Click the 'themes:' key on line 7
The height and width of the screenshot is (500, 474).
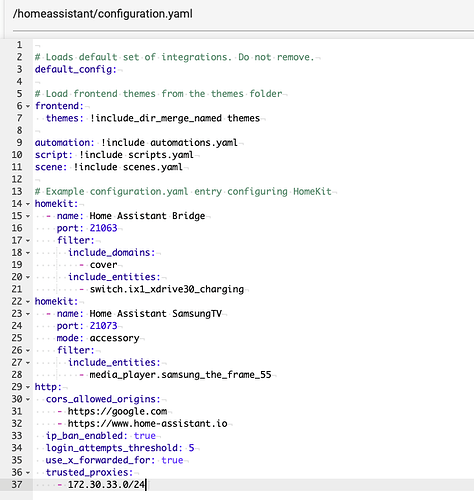click(65, 118)
